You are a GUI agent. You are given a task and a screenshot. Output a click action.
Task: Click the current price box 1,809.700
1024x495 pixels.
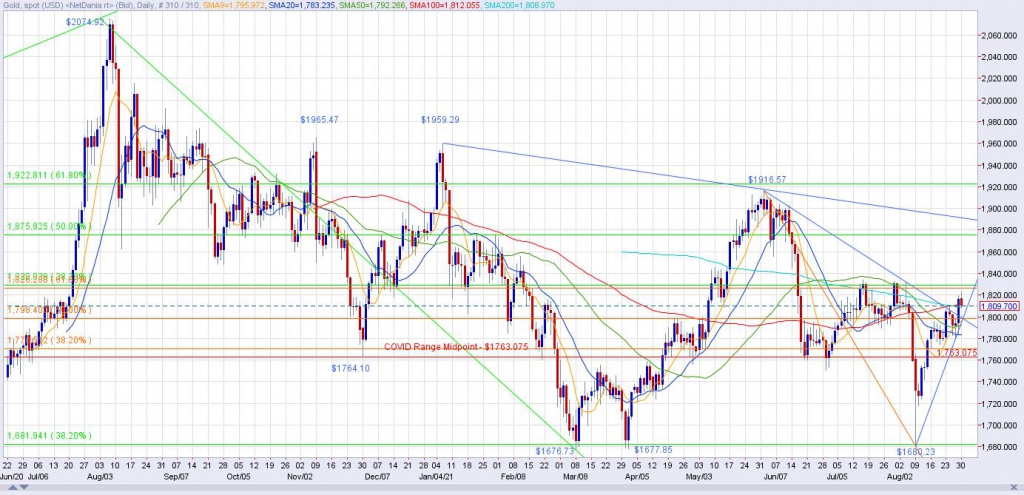click(x=1000, y=306)
